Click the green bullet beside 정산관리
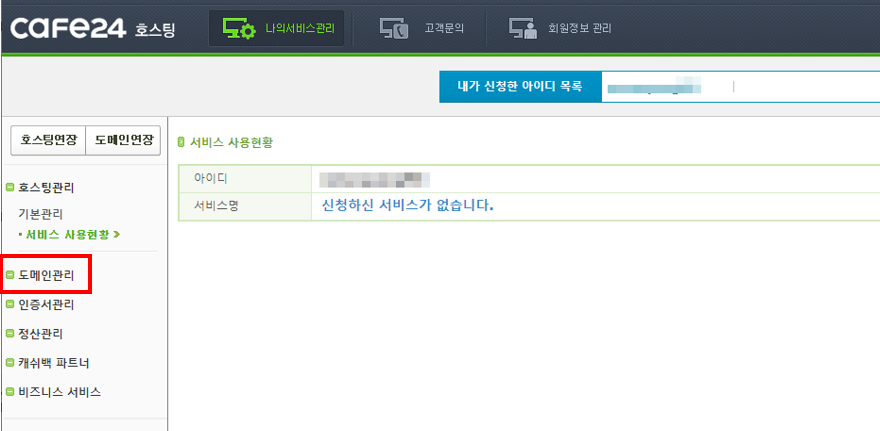 9,334
